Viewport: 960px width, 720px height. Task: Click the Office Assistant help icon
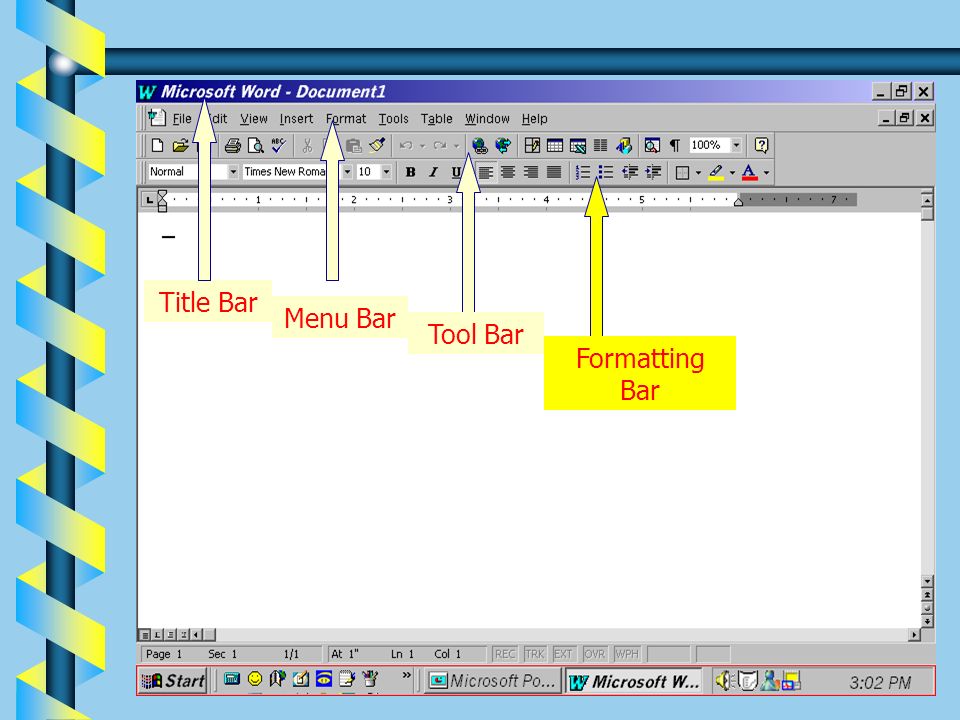pyautogui.click(x=761, y=145)
